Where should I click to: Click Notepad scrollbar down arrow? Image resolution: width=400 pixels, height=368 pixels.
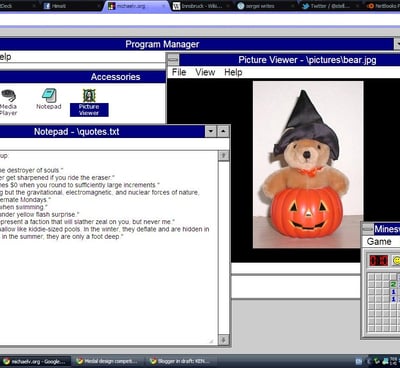[223, 340]
